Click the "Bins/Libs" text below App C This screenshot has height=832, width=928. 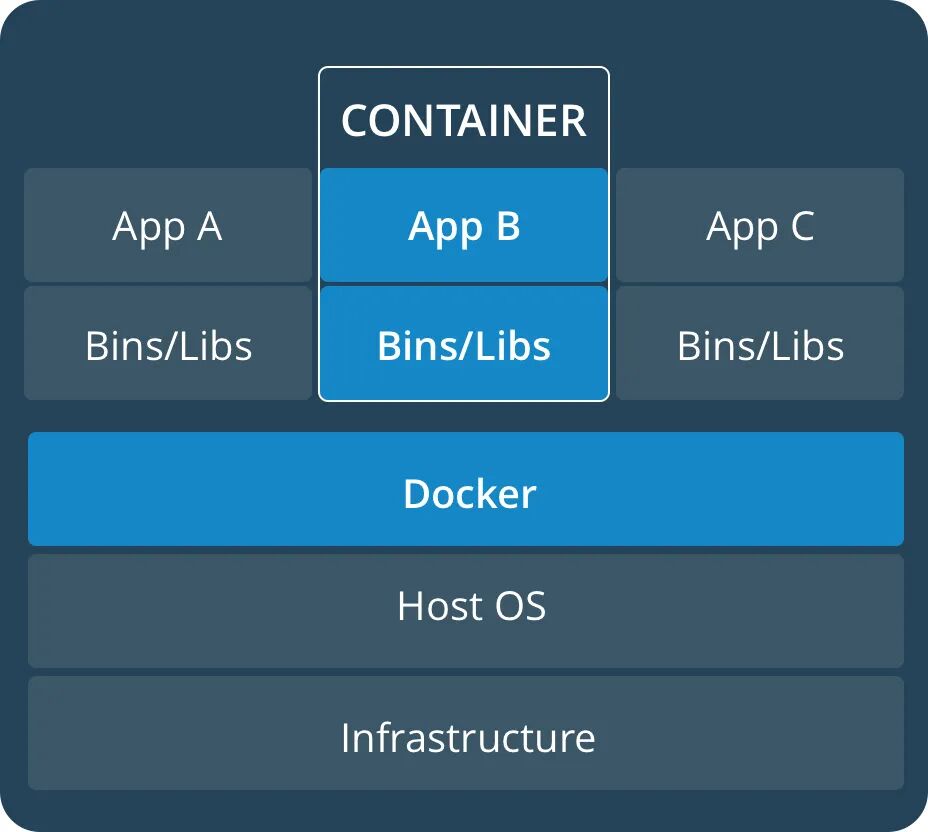[x=760, y=346]
